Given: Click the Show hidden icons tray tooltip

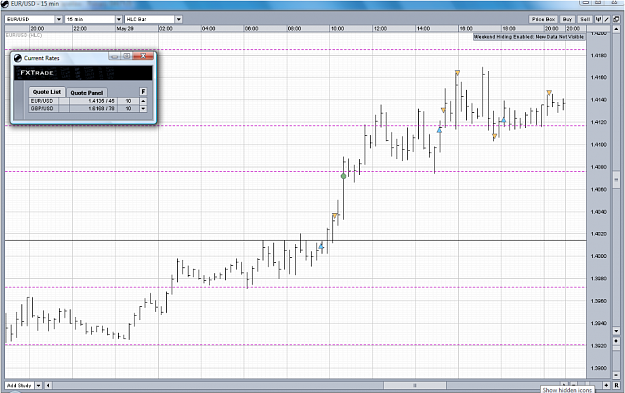Looking at the screenshot, I should pyautogui.click(x=567, y=390).
